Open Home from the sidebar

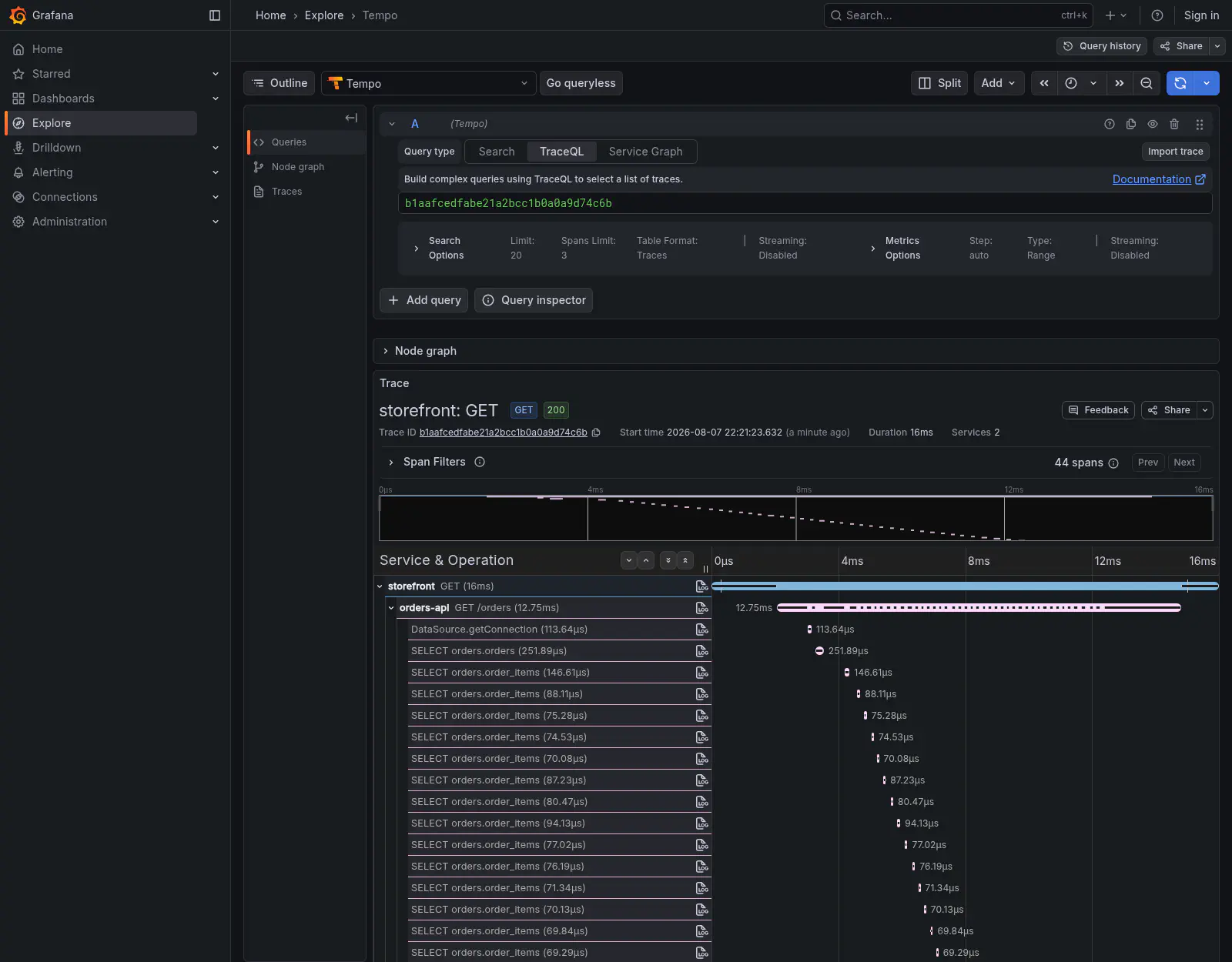coord(48,49)
